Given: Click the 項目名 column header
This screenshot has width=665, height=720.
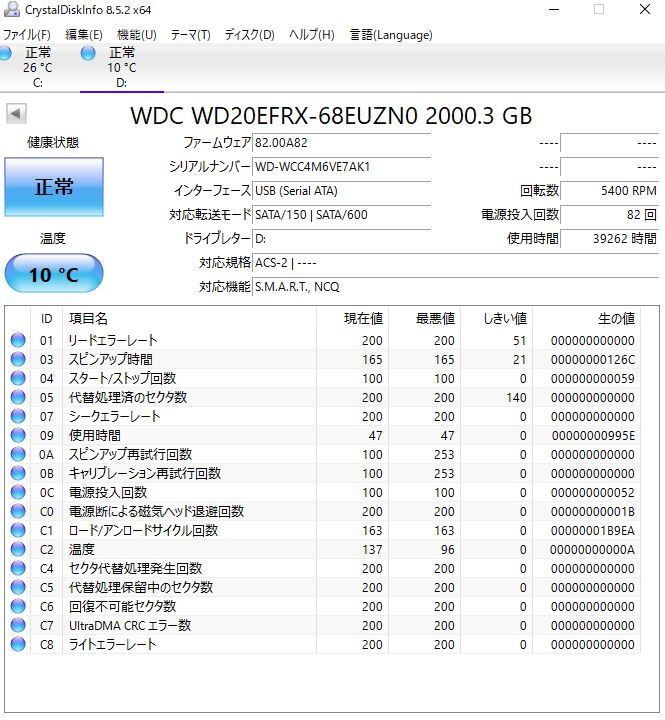Looking at the screenshot, I should click(189, 318).
